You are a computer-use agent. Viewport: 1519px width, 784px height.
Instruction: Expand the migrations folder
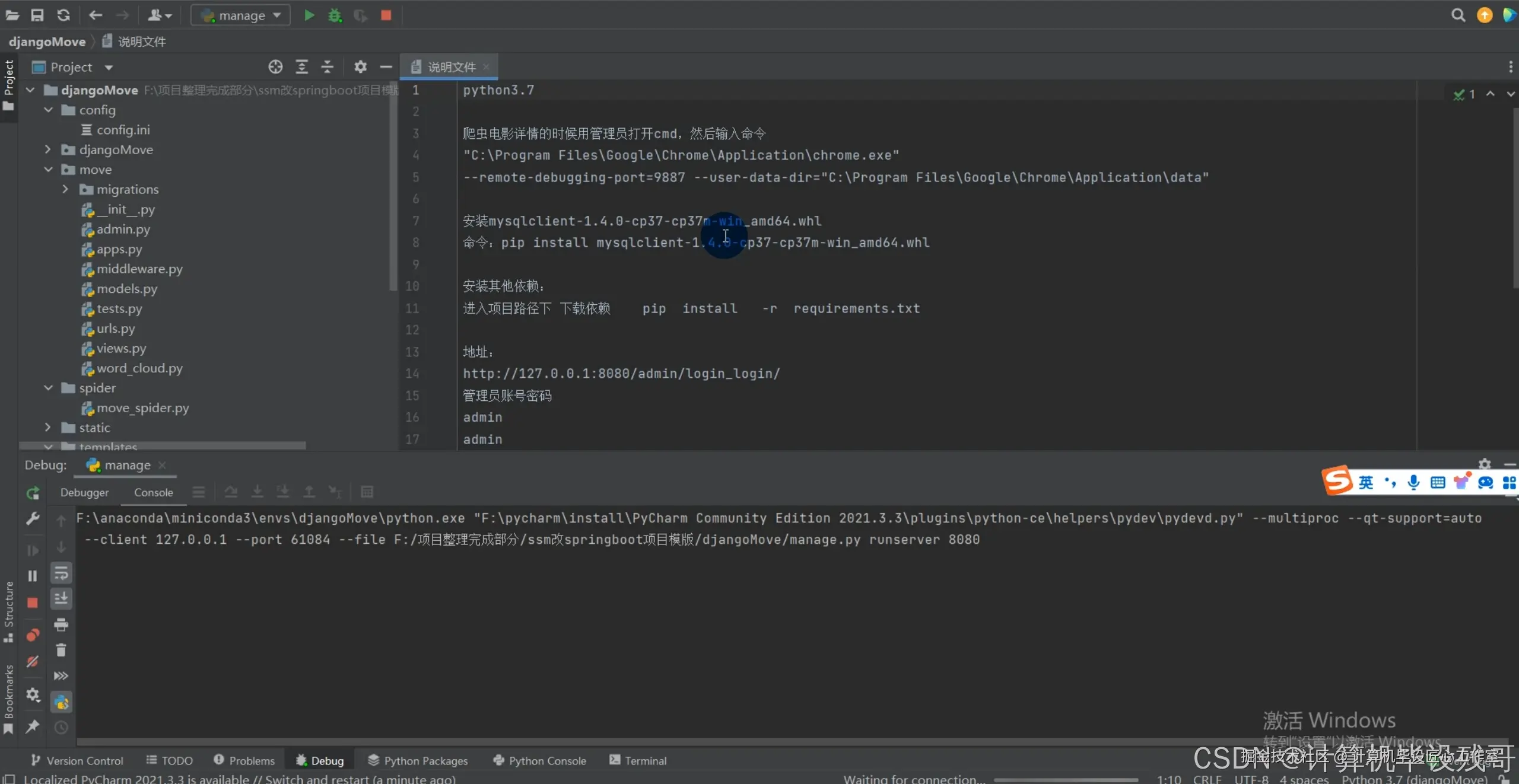[65, 189]
